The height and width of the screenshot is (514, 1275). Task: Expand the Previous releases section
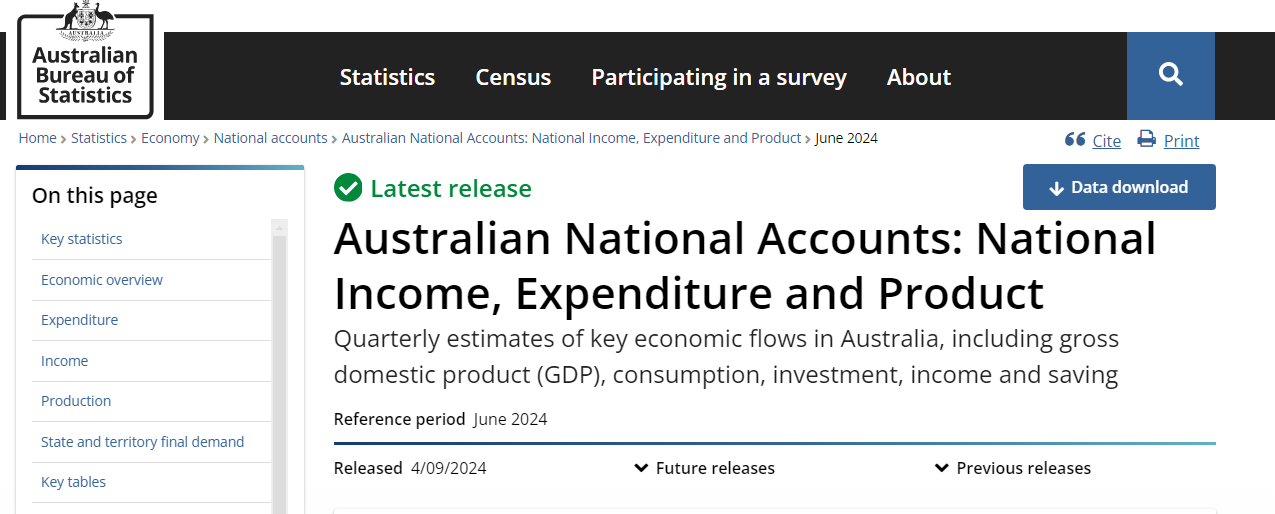point(1013,468)
